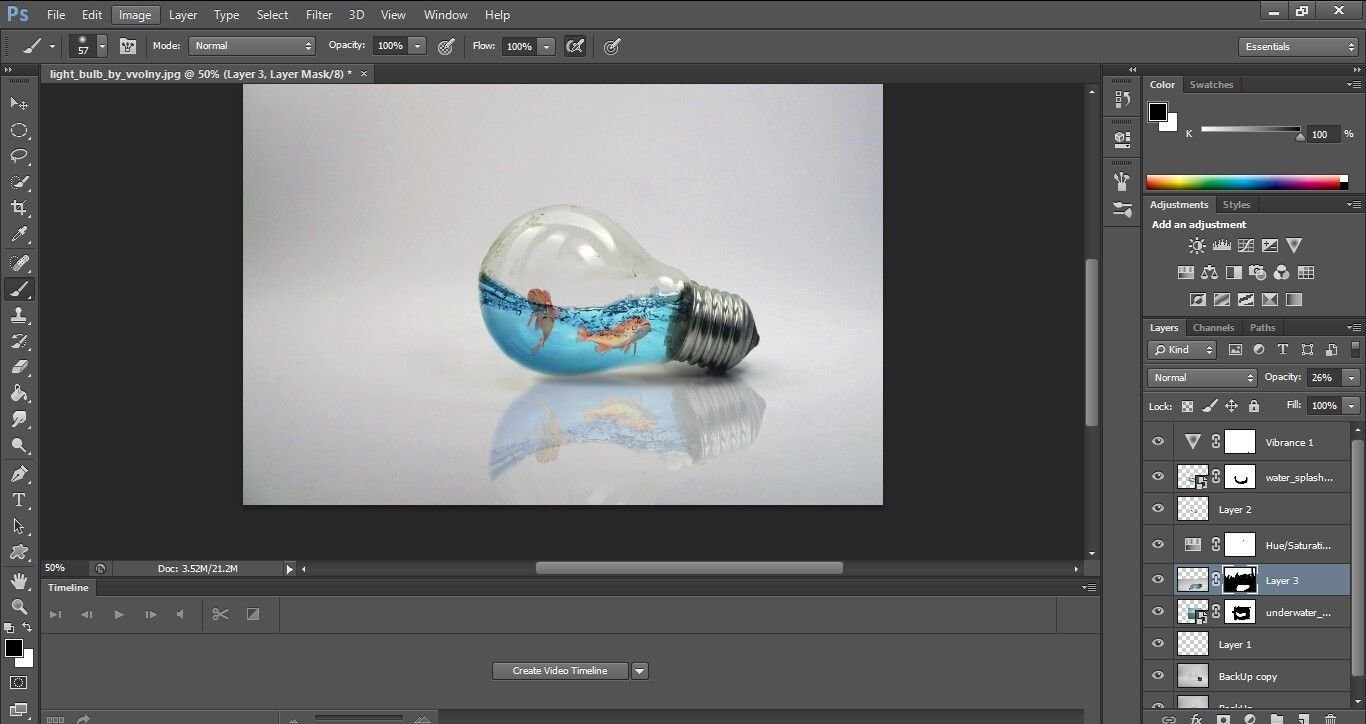Select the History Brush tool
Image resolution: width=1366 pixels, height=724 pixels.
[x=19, y=341]
